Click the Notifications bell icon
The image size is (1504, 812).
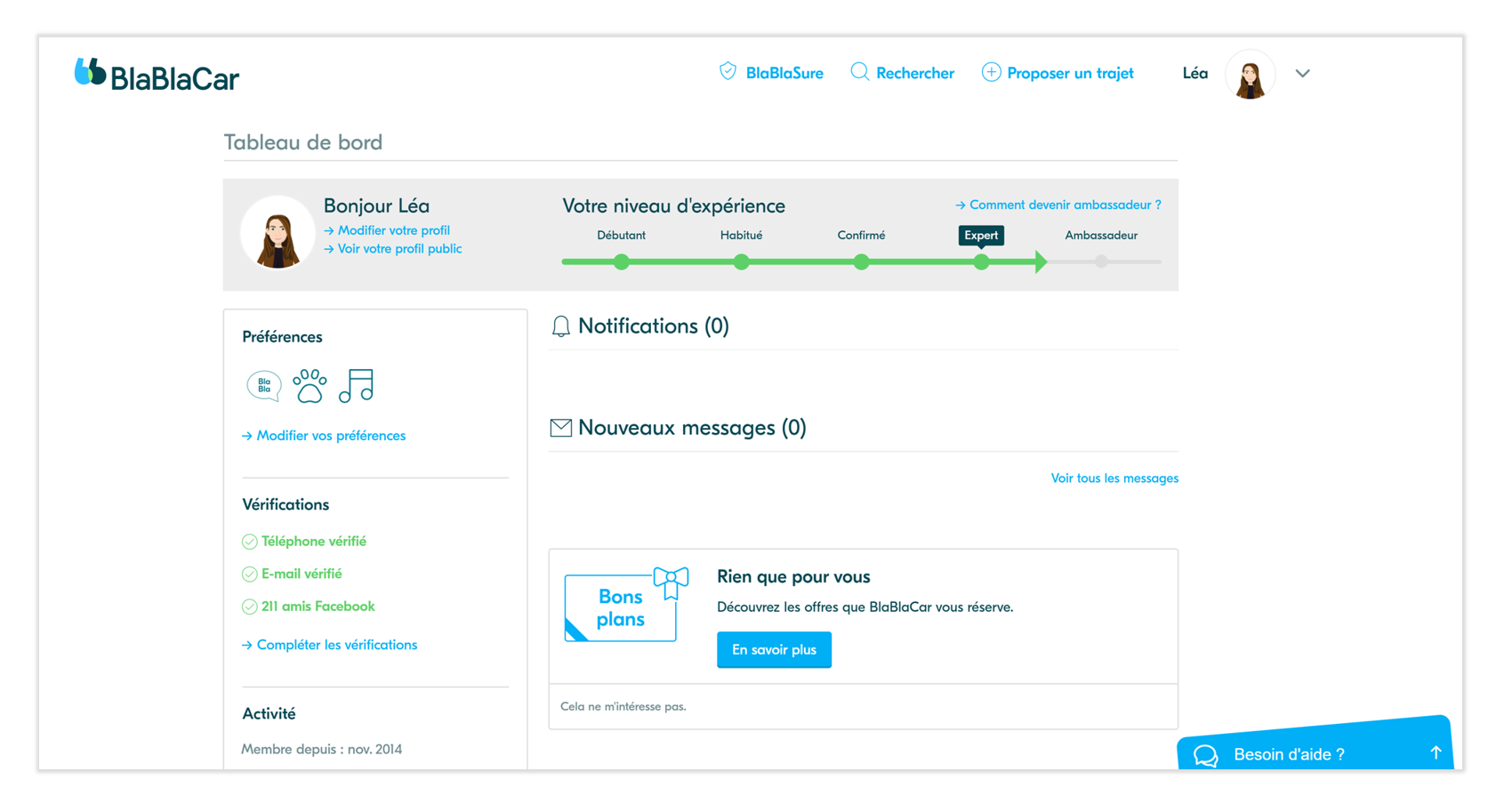pyautogui.click(x=560, y=326)
